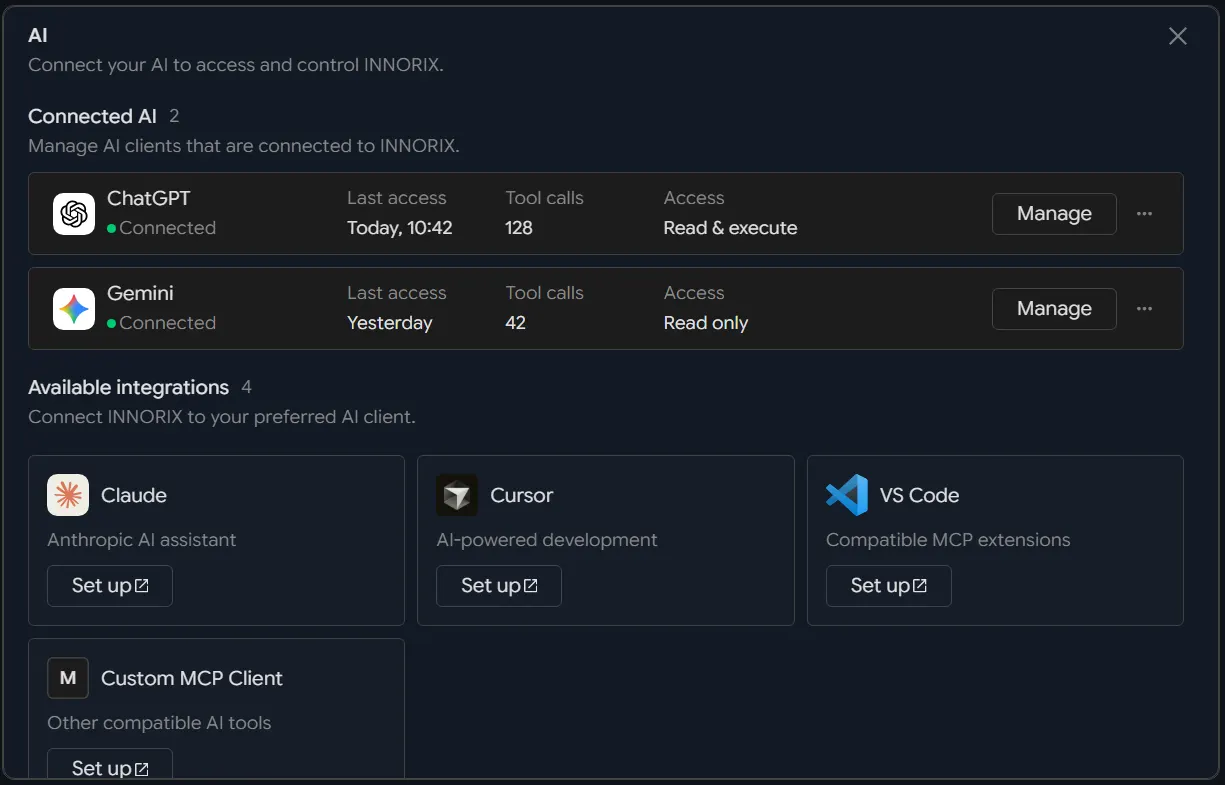Click the 'Read & execute' access value

click(x=731, y=228)
